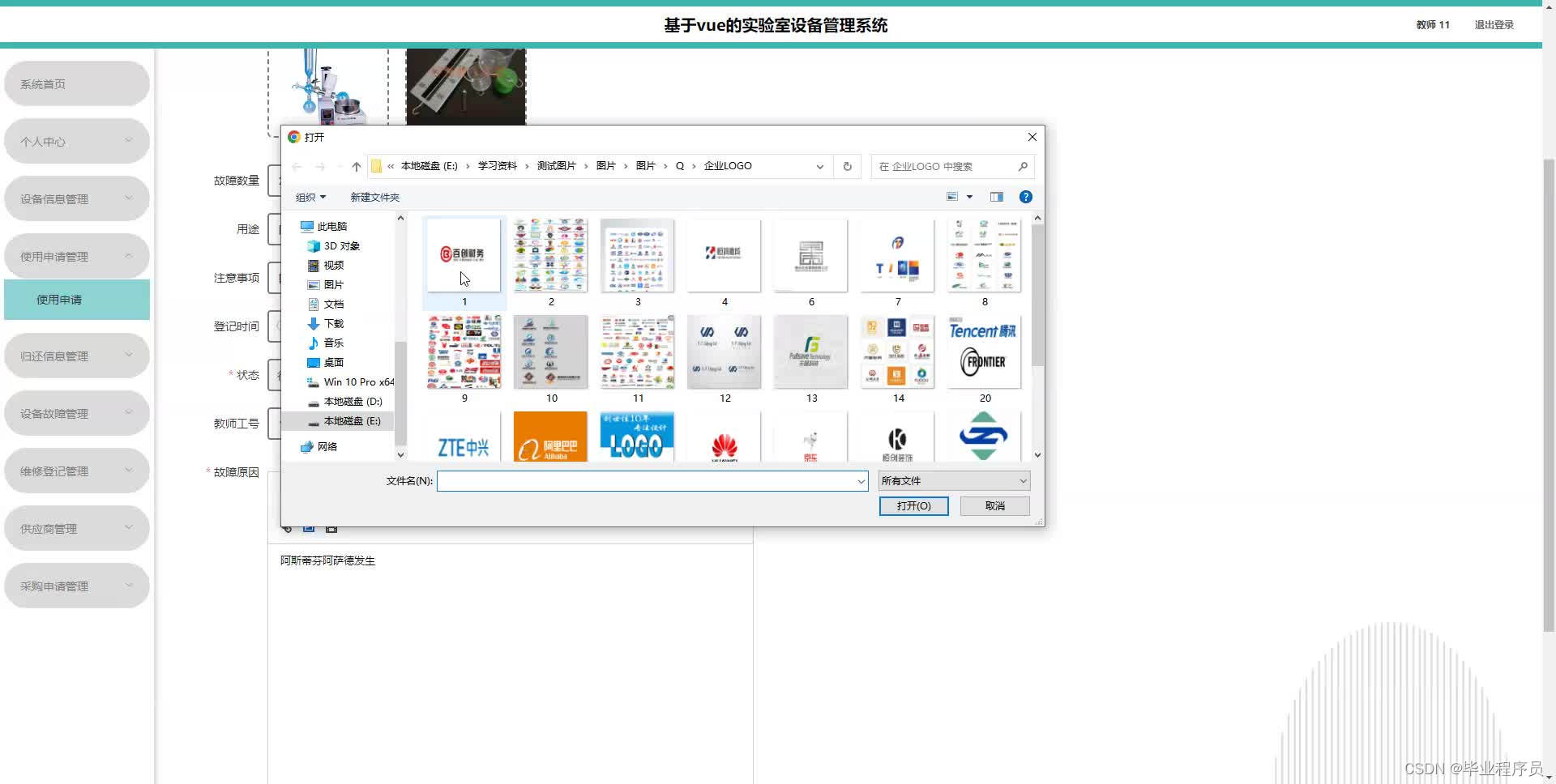
Task: Navigate to 学习资料 in breadcrumb
Action: [x=497, y=166]
